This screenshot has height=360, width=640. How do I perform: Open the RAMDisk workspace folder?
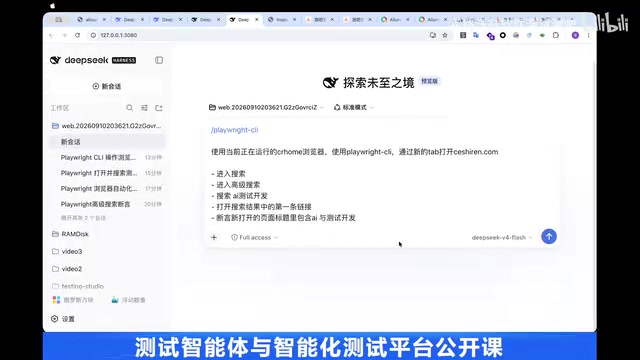(x=70, y=234)
